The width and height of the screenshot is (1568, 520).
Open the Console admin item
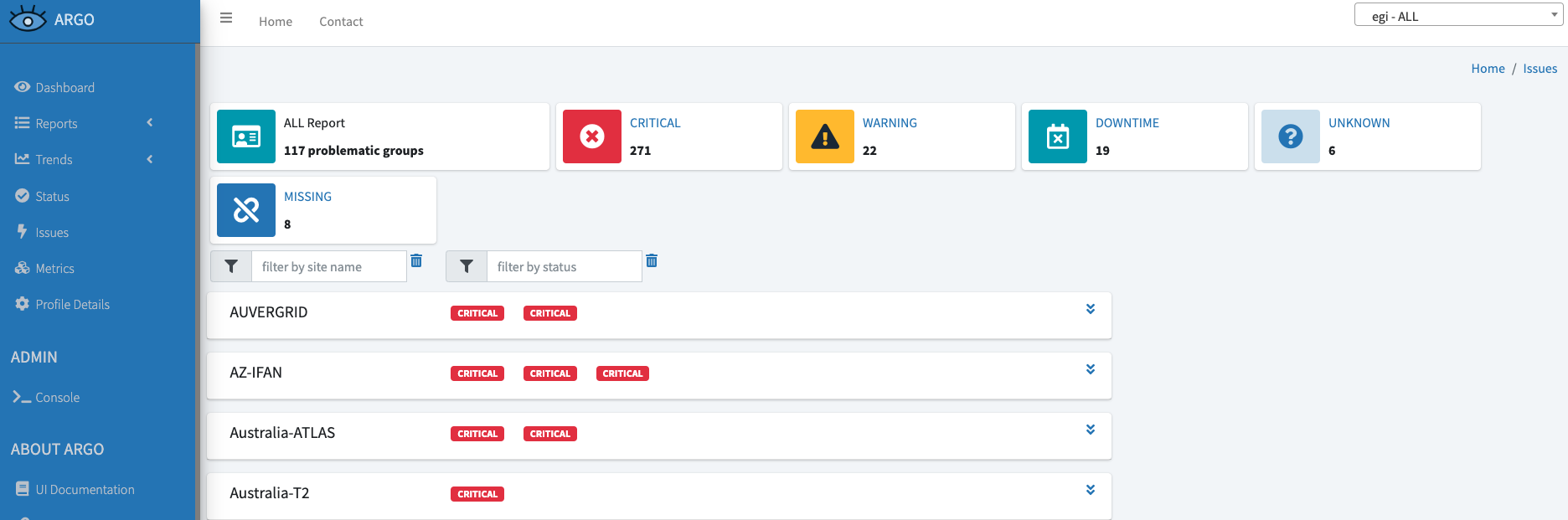[57, 397]
